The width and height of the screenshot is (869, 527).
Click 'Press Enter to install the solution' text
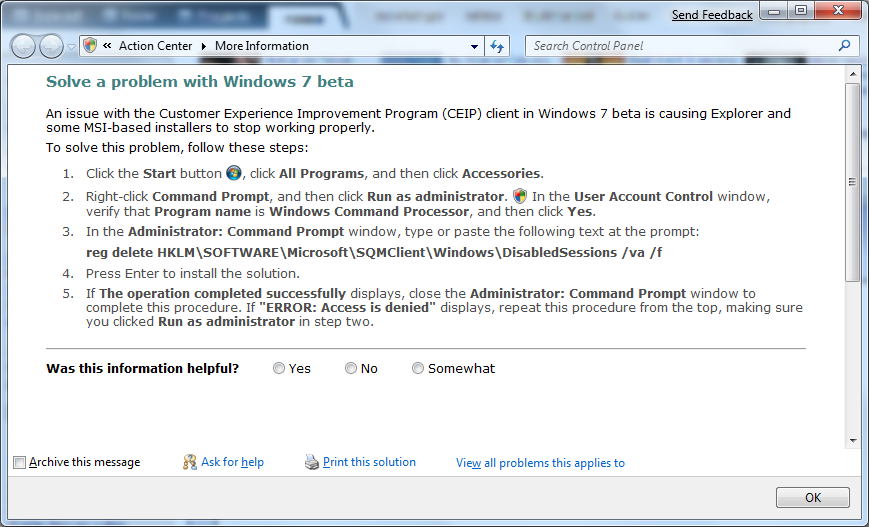tap(193, 274)
